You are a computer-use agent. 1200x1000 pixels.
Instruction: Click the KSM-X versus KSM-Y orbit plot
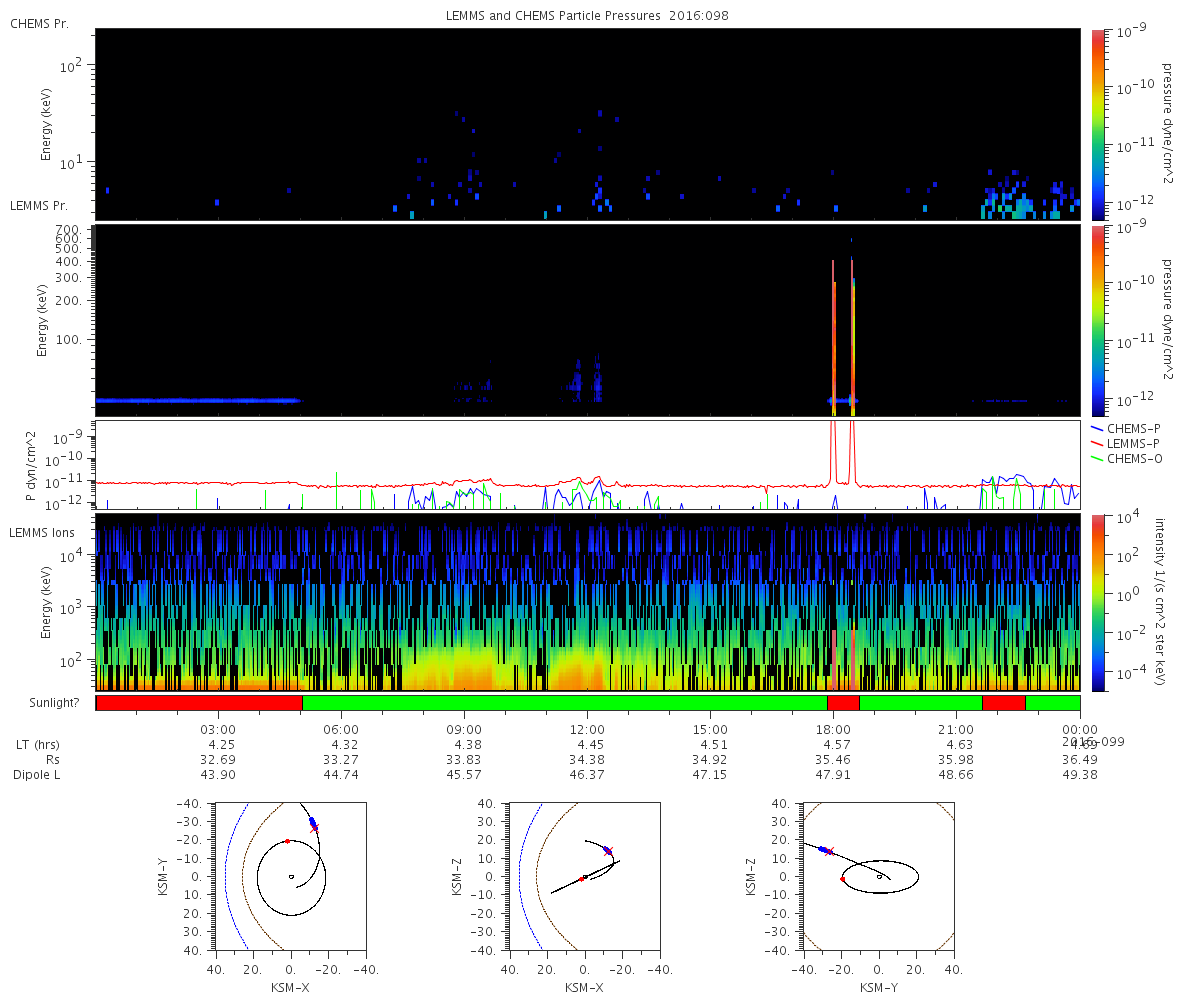point(290,875)
